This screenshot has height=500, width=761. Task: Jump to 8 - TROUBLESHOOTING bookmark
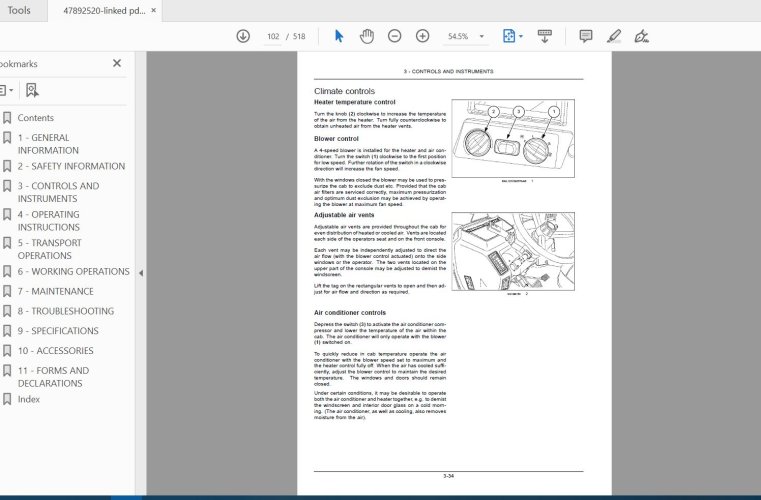pos(66,311)
